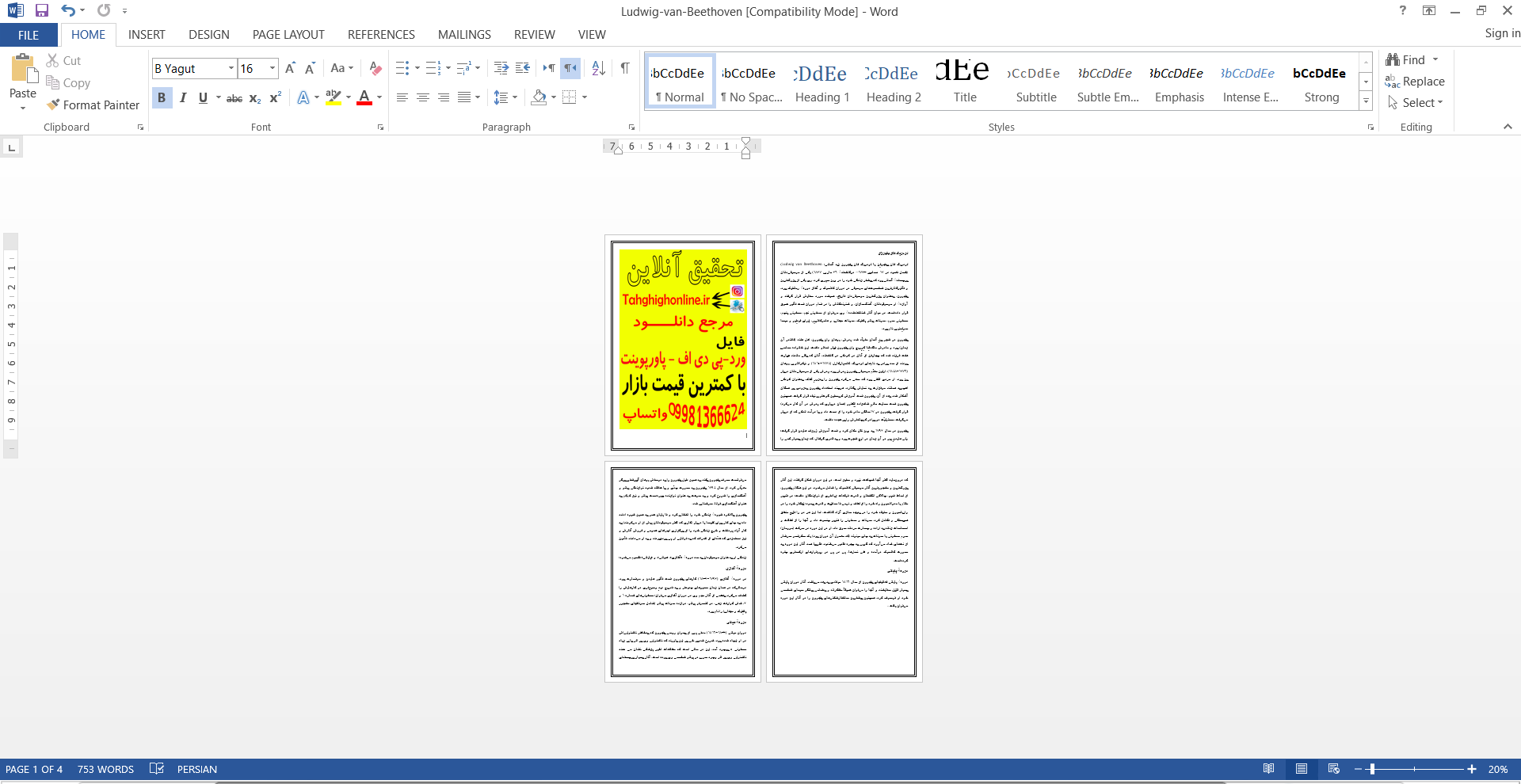Toggle Show/Hide paragraph marks
This screenshot has width=1521, height=784.
coord(625,69)
